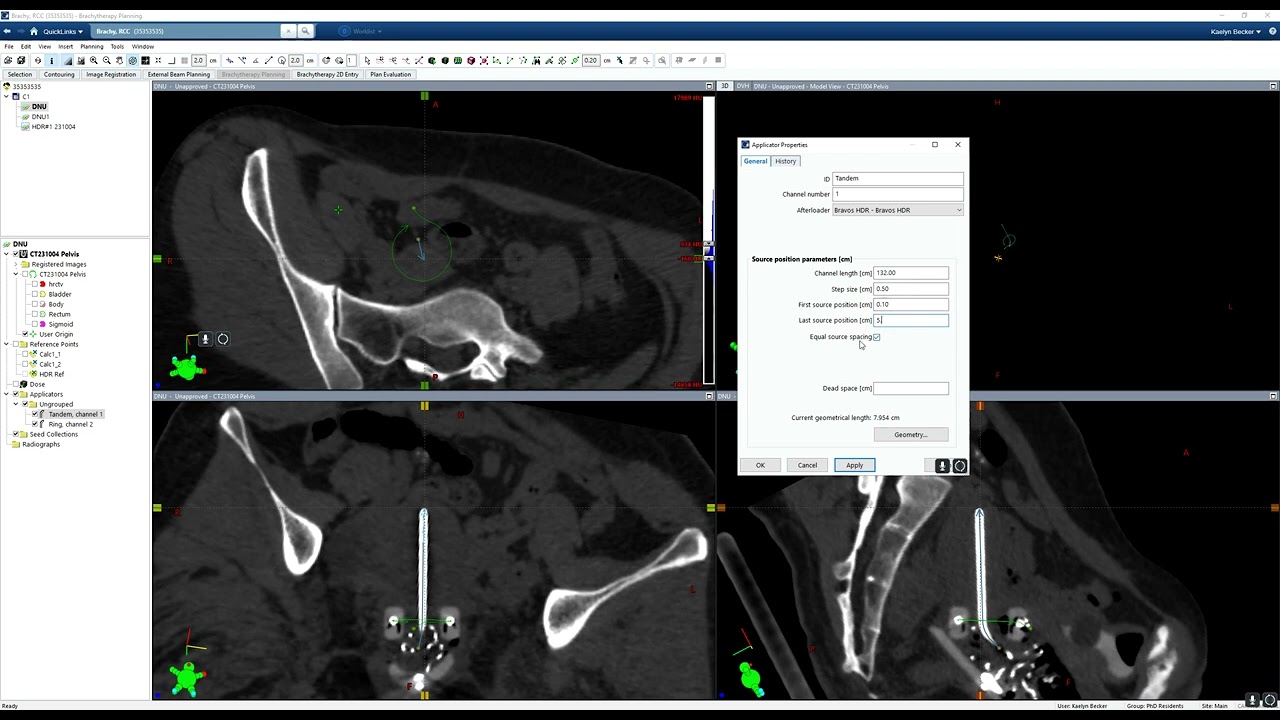Switch to the Brachytherapy 2D Entry tab
1280x720 pixels.
click(x=327, y=74)
